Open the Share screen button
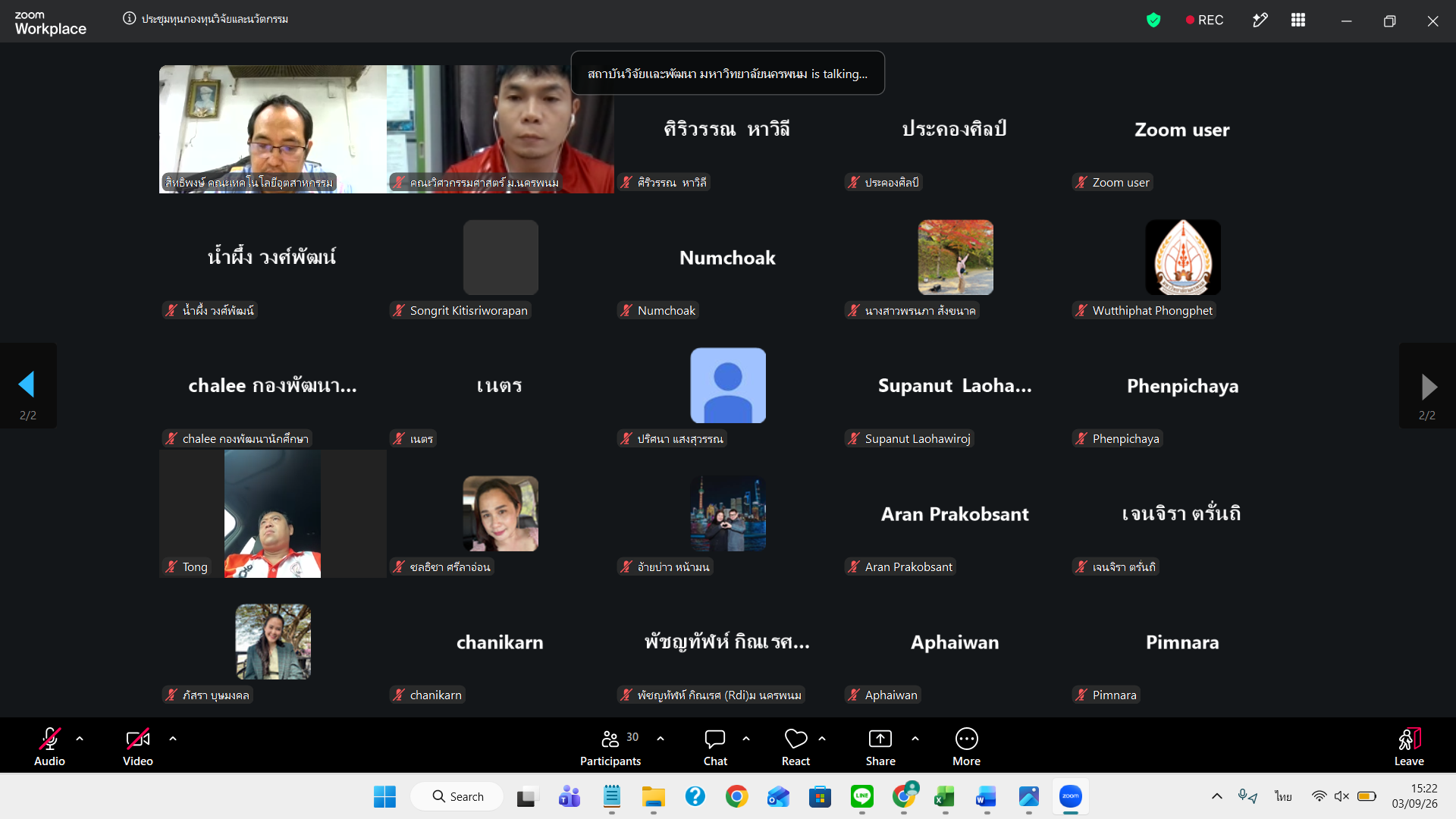 [x=880, y=748]
